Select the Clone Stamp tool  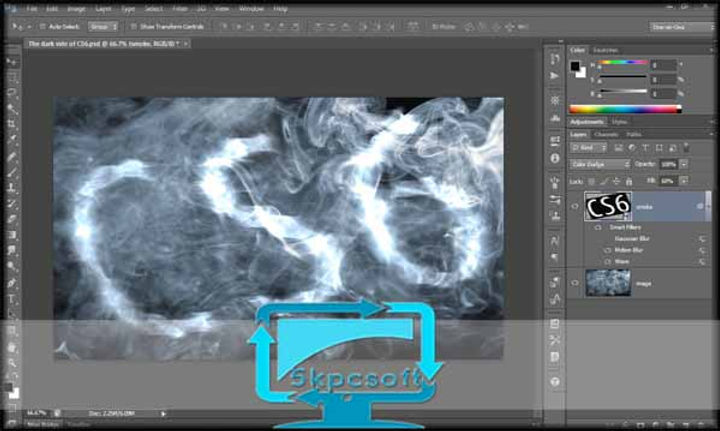[x=11, y=188]
